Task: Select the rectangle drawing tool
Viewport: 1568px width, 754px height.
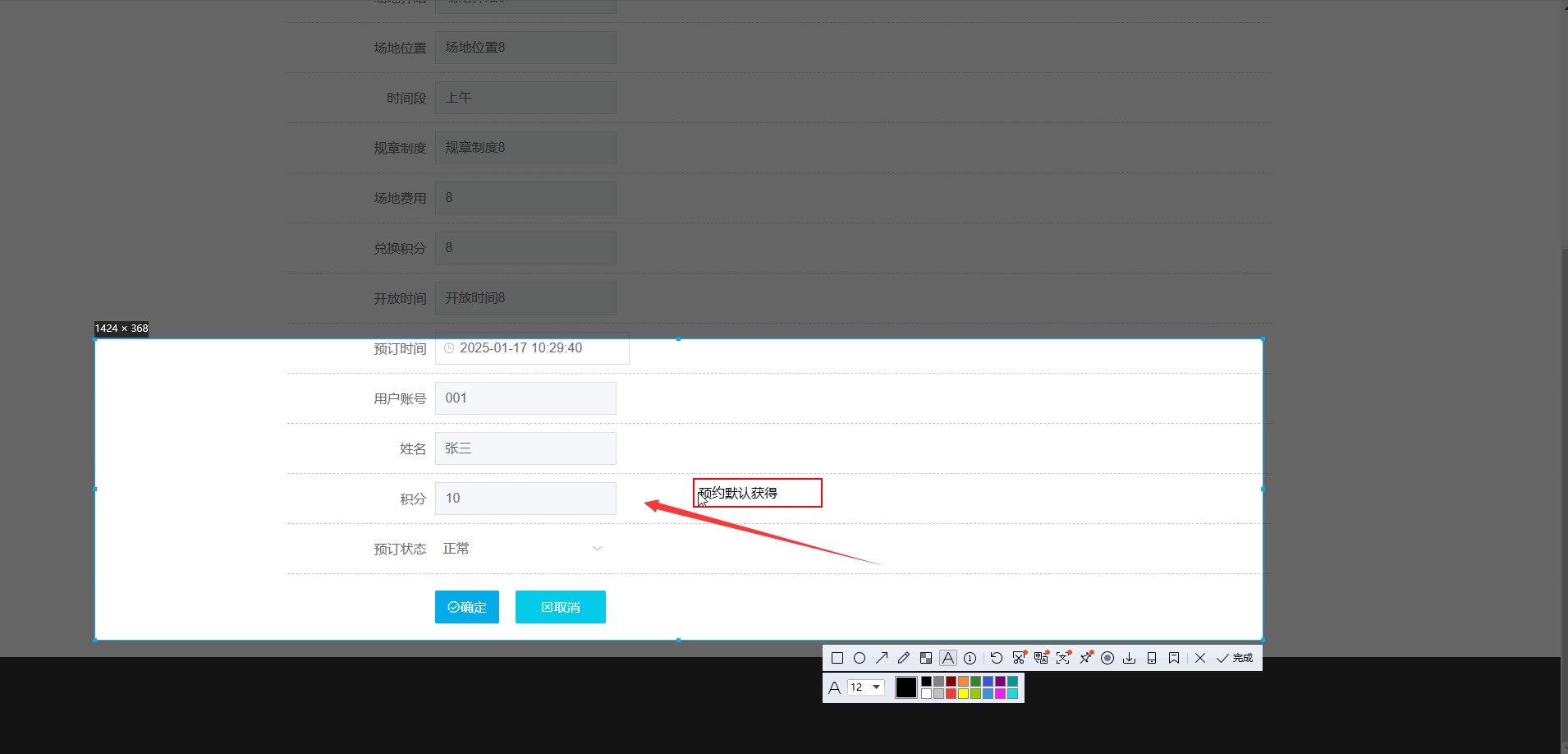Action: (x=837, y=658)
